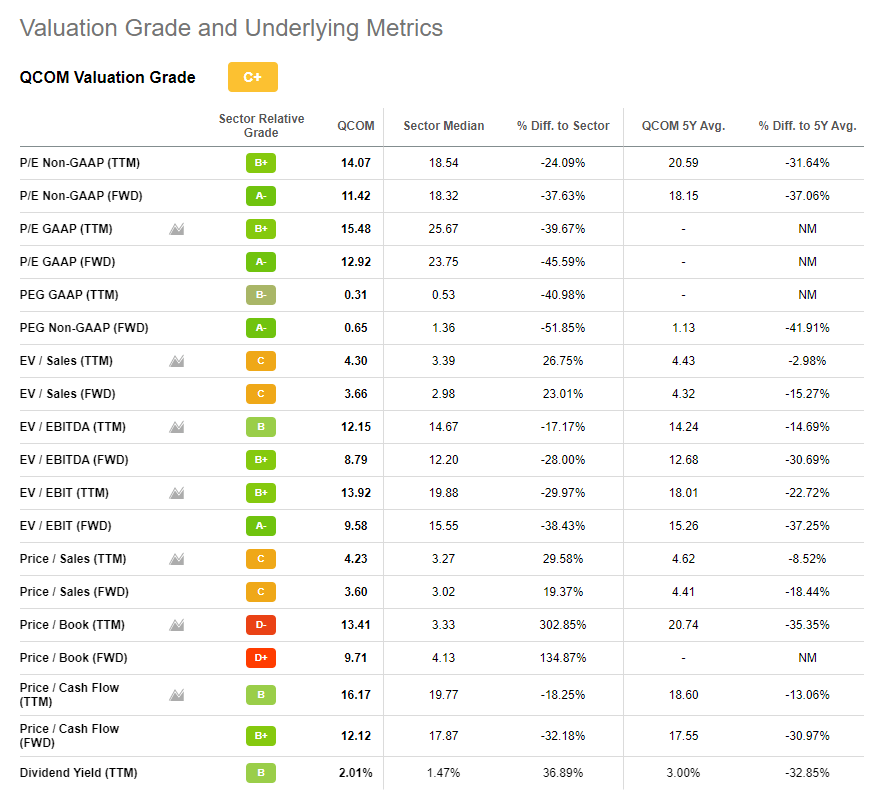Screen dimensions: 870x802
Task: Click A- grade badge for PEG Non-GAAP (FWD)
Action: (261, 328)
